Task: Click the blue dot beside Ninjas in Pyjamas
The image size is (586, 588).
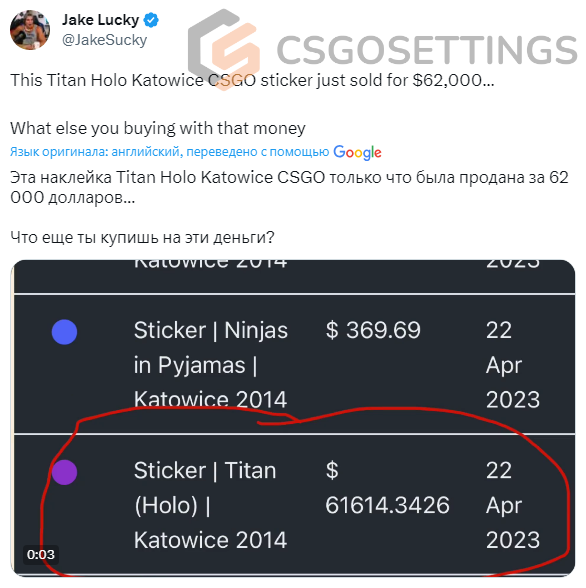Action: [x=64, y=332]
